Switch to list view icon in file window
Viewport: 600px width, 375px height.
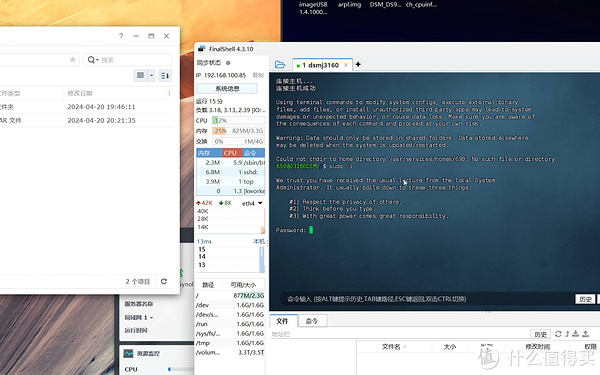pyautogui.click(x=140, y=75)
